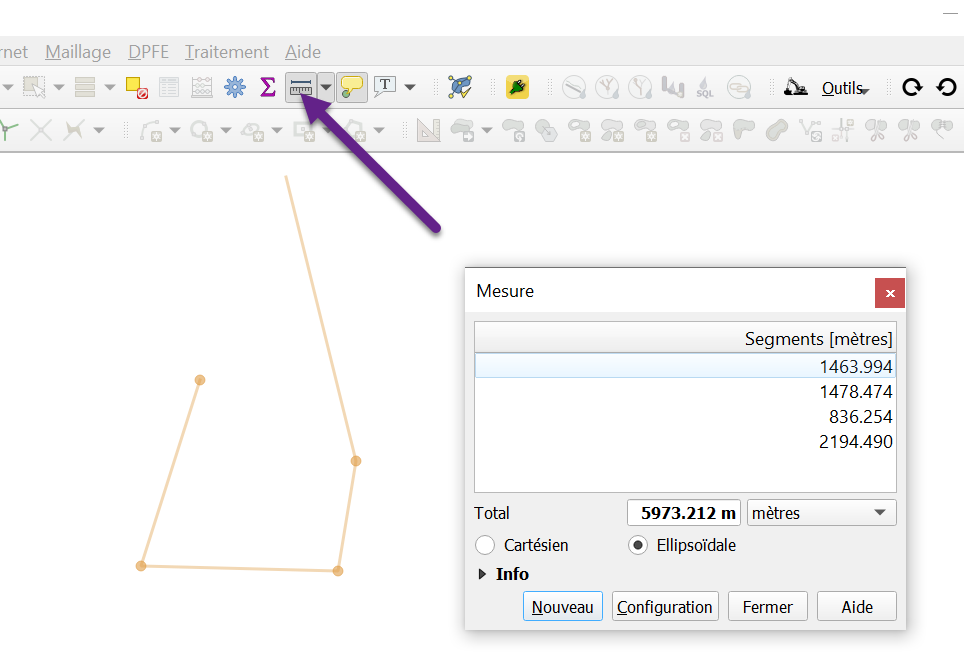Click the undo back-arrow icon
Image resolution: width=964 pixels, height=660 pixels.
pos(946,87)
